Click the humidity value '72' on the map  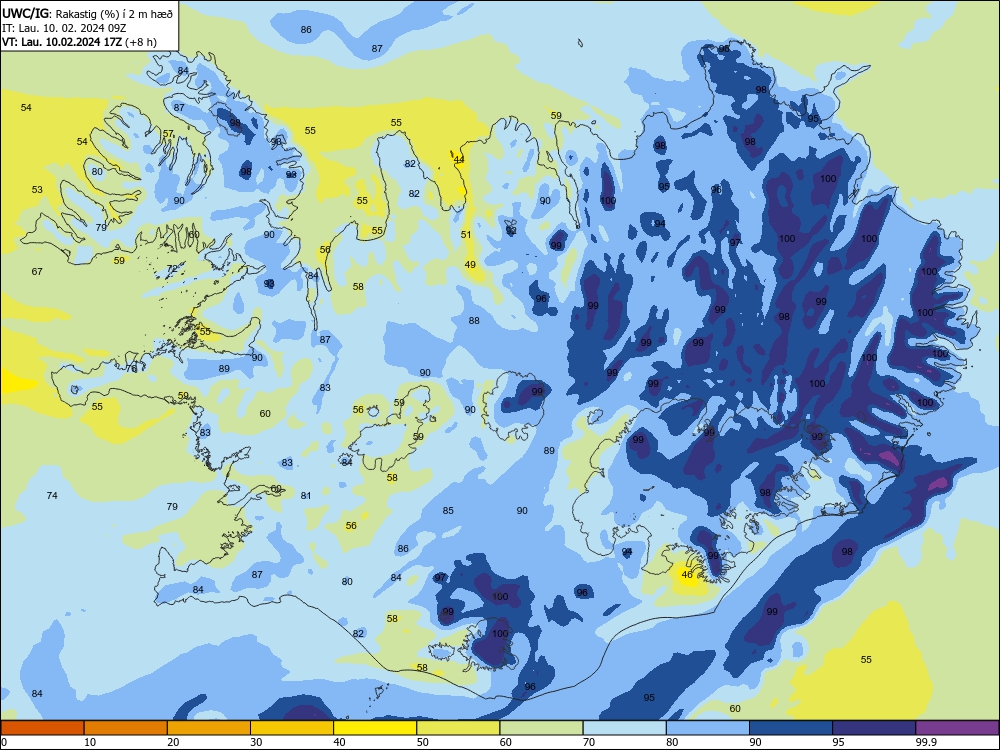click(172, 269)
